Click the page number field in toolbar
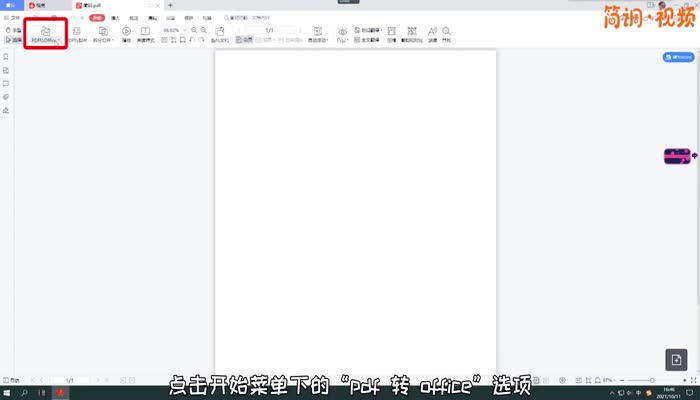This screenshot has width=700, height=400. tap(269, 31)
